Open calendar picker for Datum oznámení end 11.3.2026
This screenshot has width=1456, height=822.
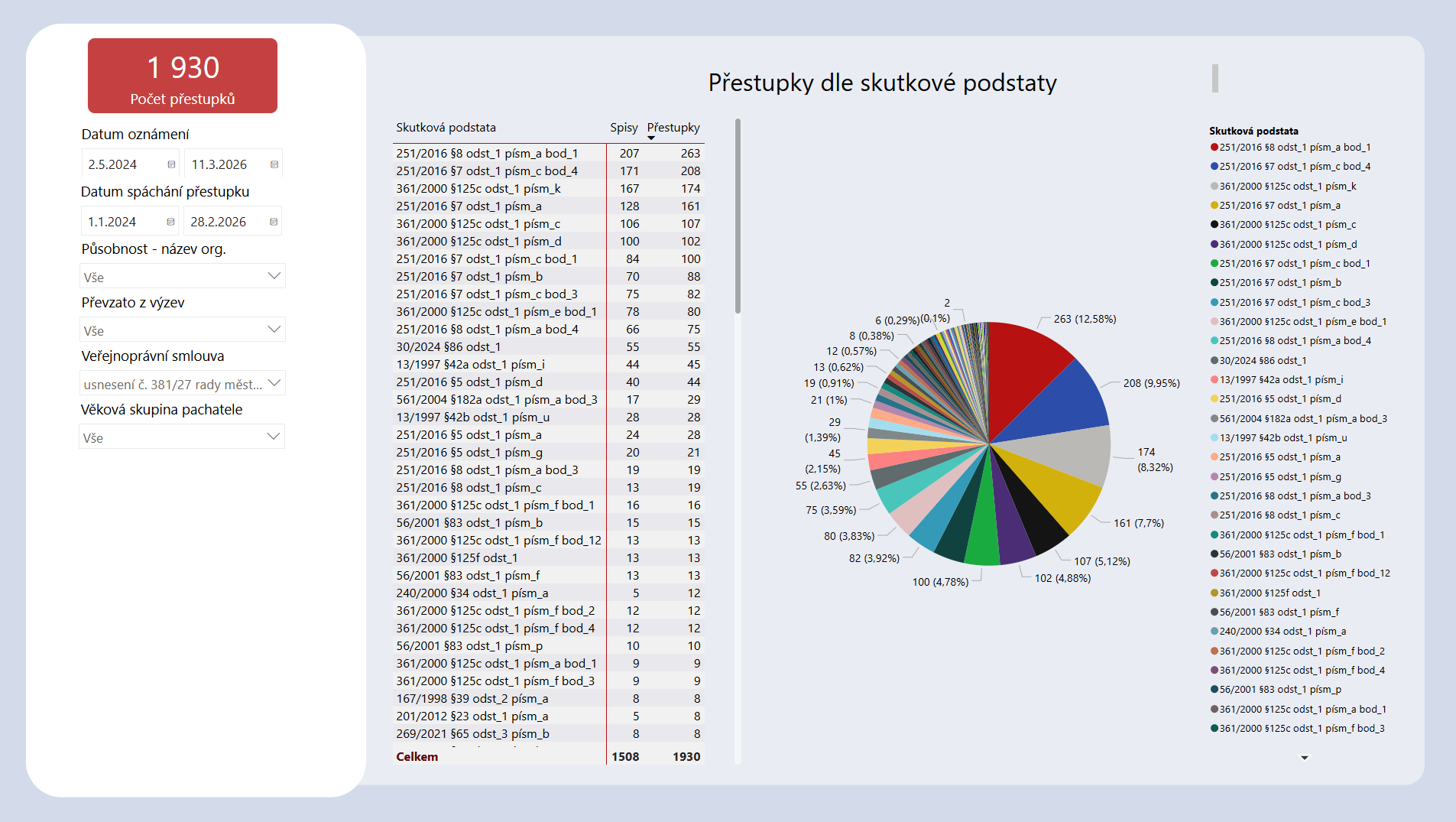click(274, 164)
